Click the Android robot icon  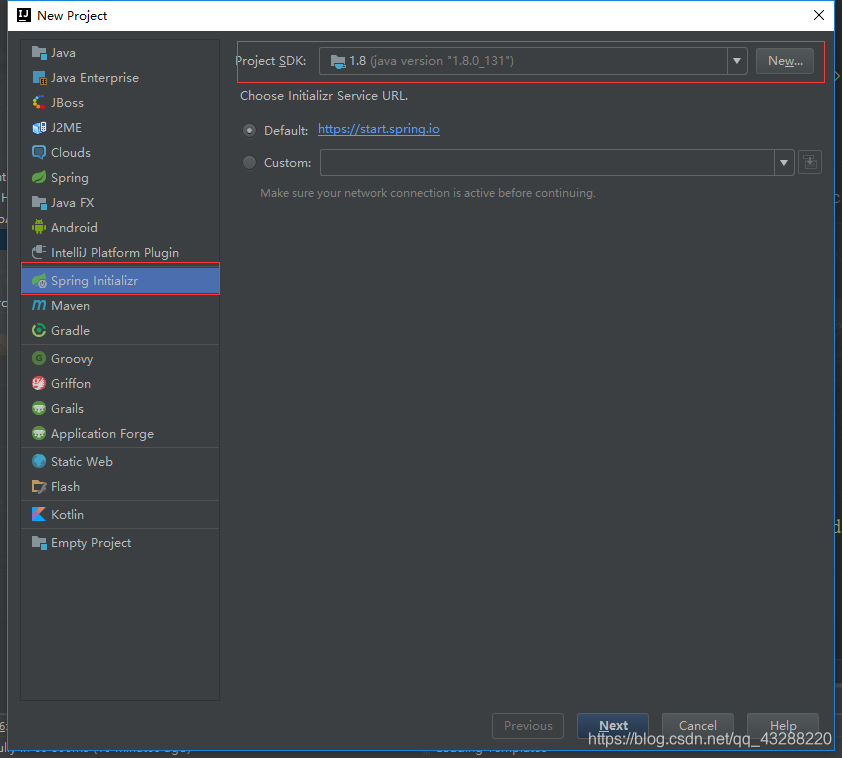(39, 228)
